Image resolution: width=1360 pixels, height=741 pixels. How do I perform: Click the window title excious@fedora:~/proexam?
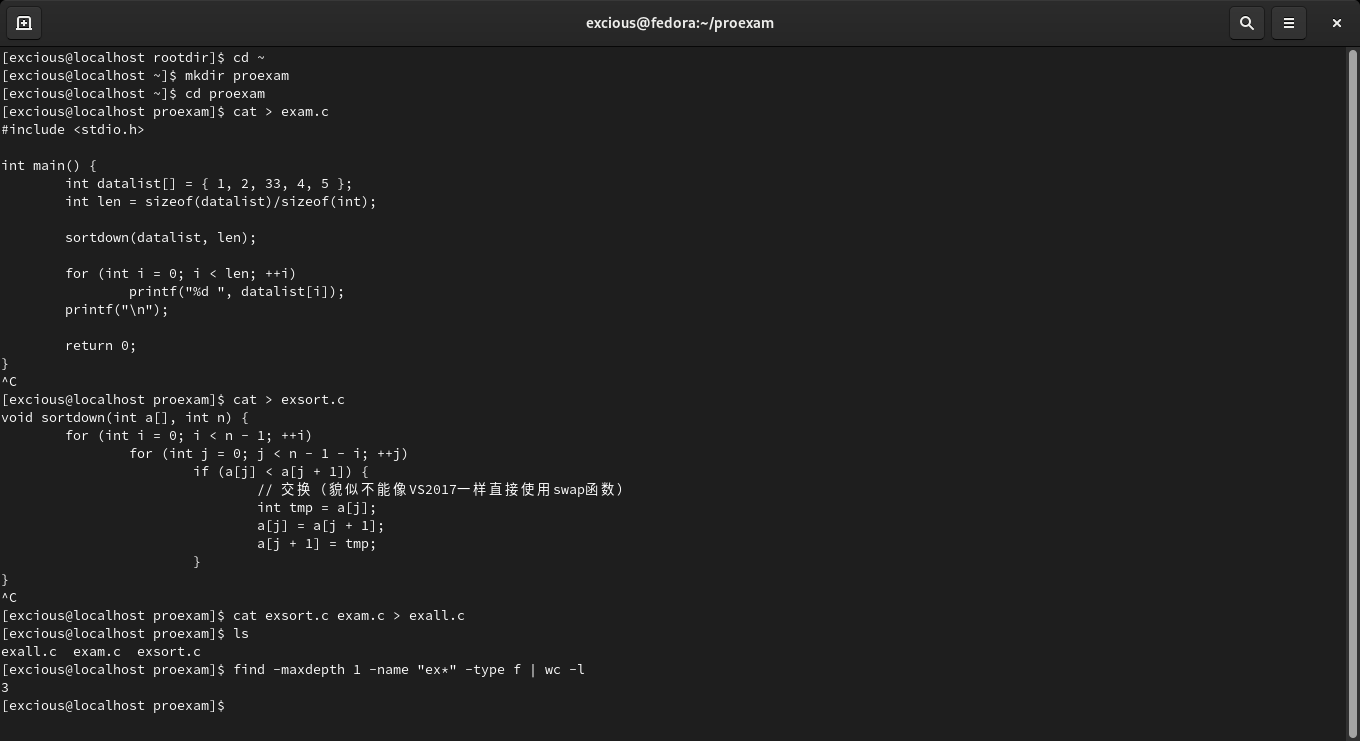(680, 23)
